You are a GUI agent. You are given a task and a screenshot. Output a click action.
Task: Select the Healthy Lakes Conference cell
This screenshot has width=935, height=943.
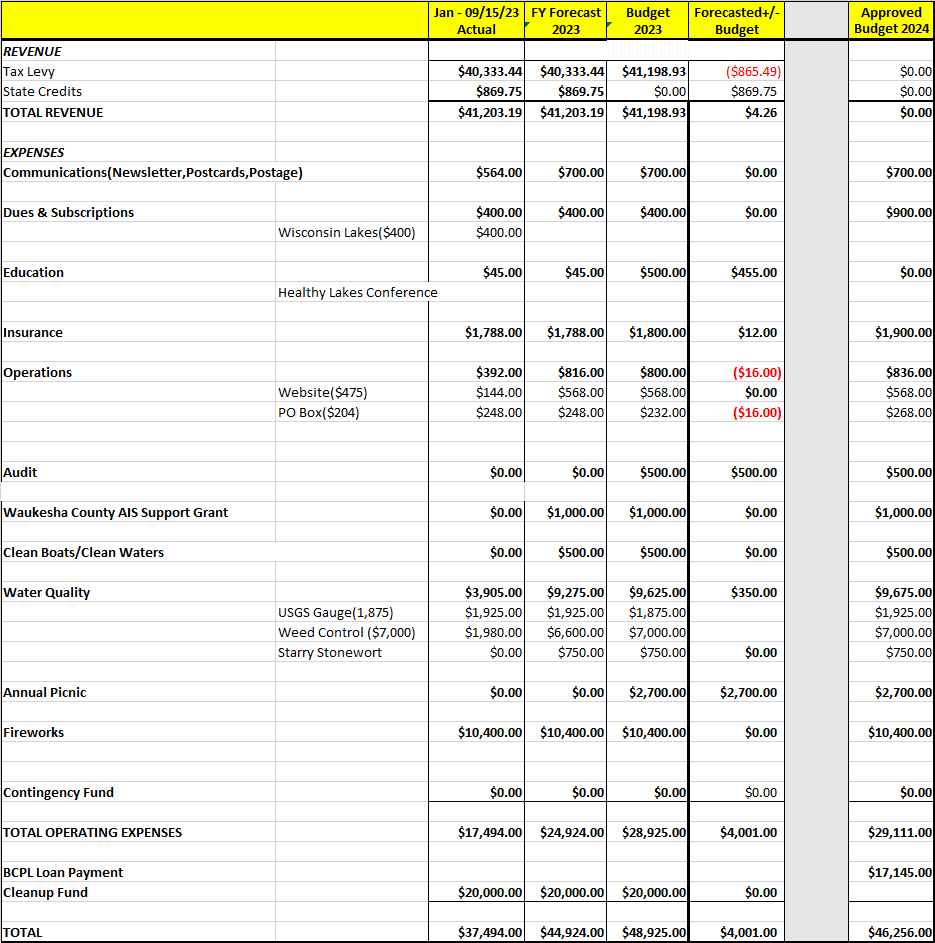(x=358, y=292)
